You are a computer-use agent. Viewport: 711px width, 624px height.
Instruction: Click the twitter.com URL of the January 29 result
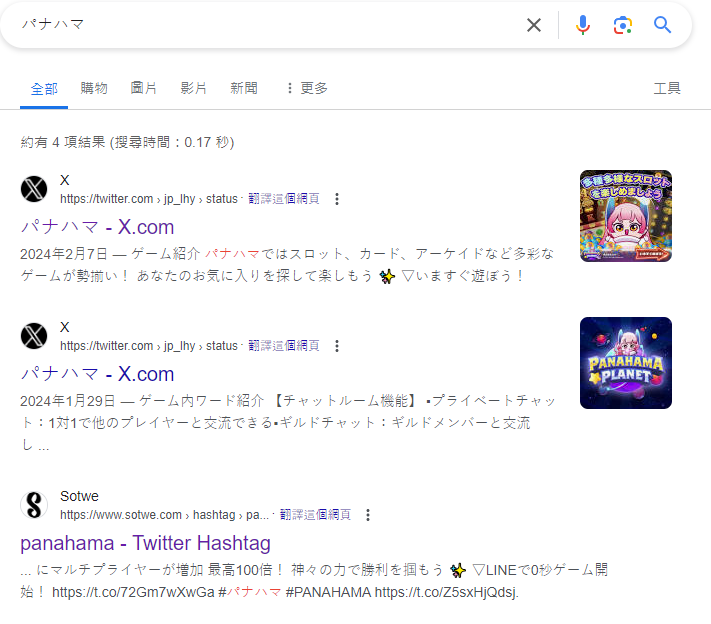click(x=149, y=346)
